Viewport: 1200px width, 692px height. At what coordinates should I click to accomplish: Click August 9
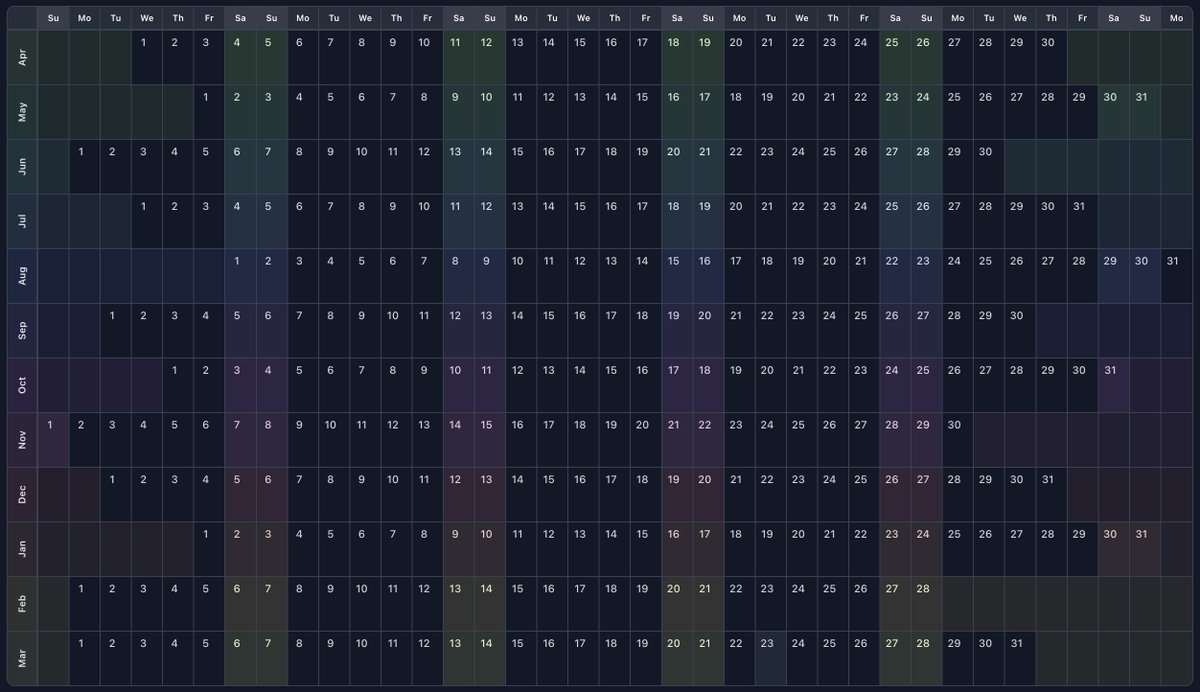pos(489,275)
